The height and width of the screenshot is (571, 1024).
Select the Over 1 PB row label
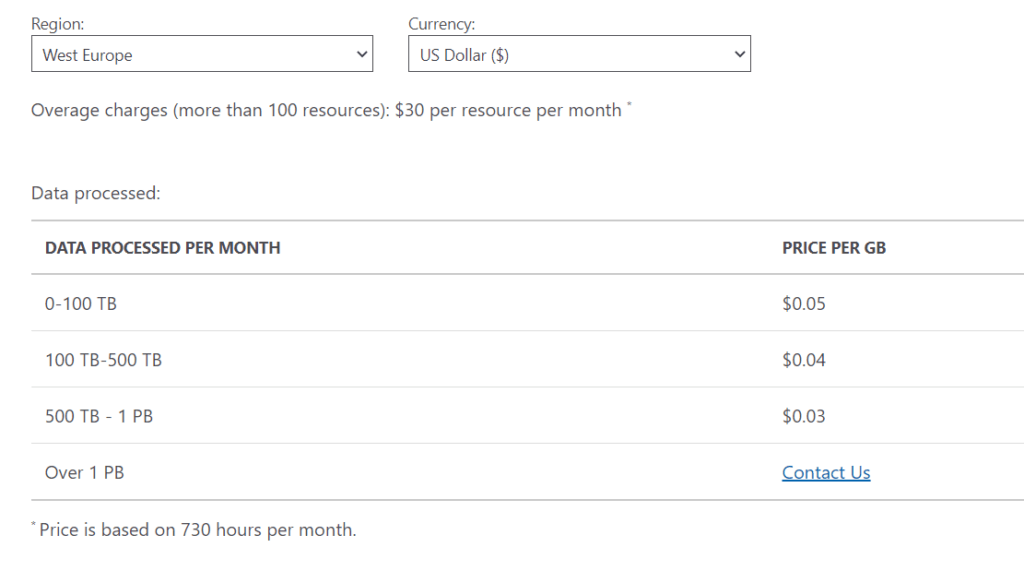pos(84,472)
